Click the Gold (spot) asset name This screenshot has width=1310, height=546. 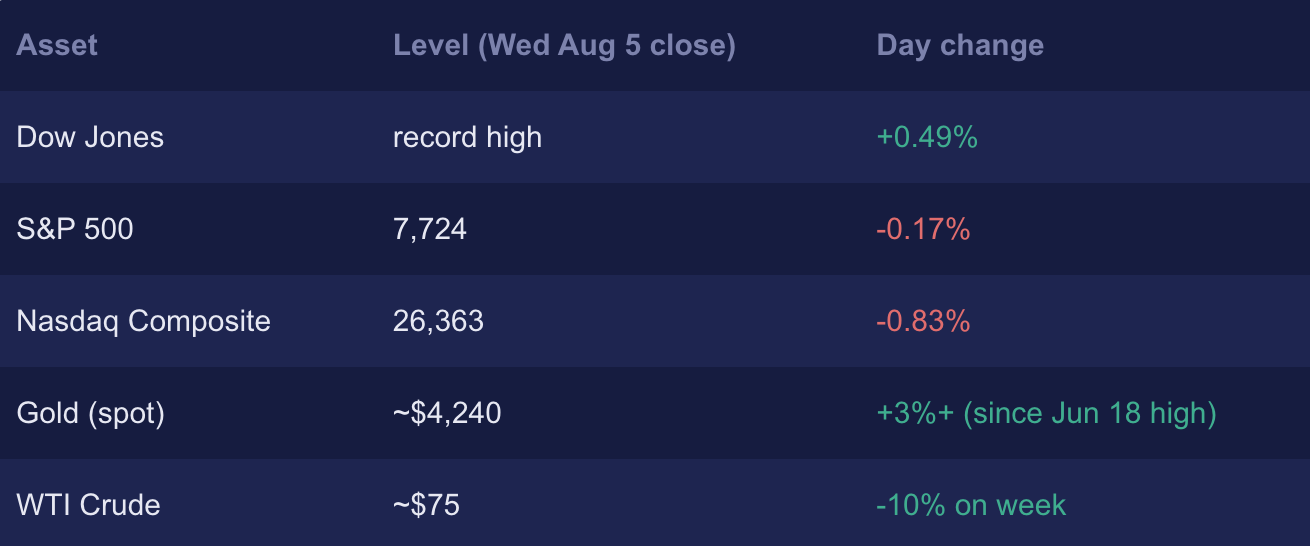(91, 413)
